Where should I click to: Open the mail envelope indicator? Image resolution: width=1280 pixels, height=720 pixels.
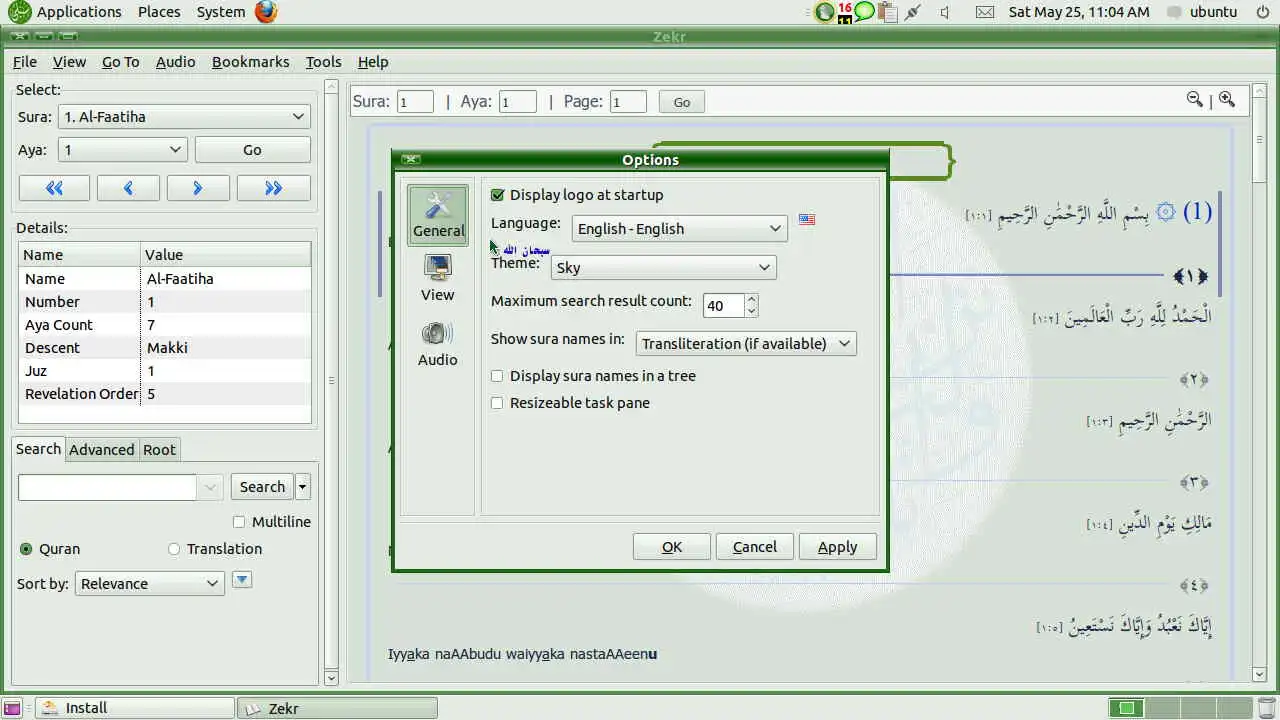(x=985, y=12)
